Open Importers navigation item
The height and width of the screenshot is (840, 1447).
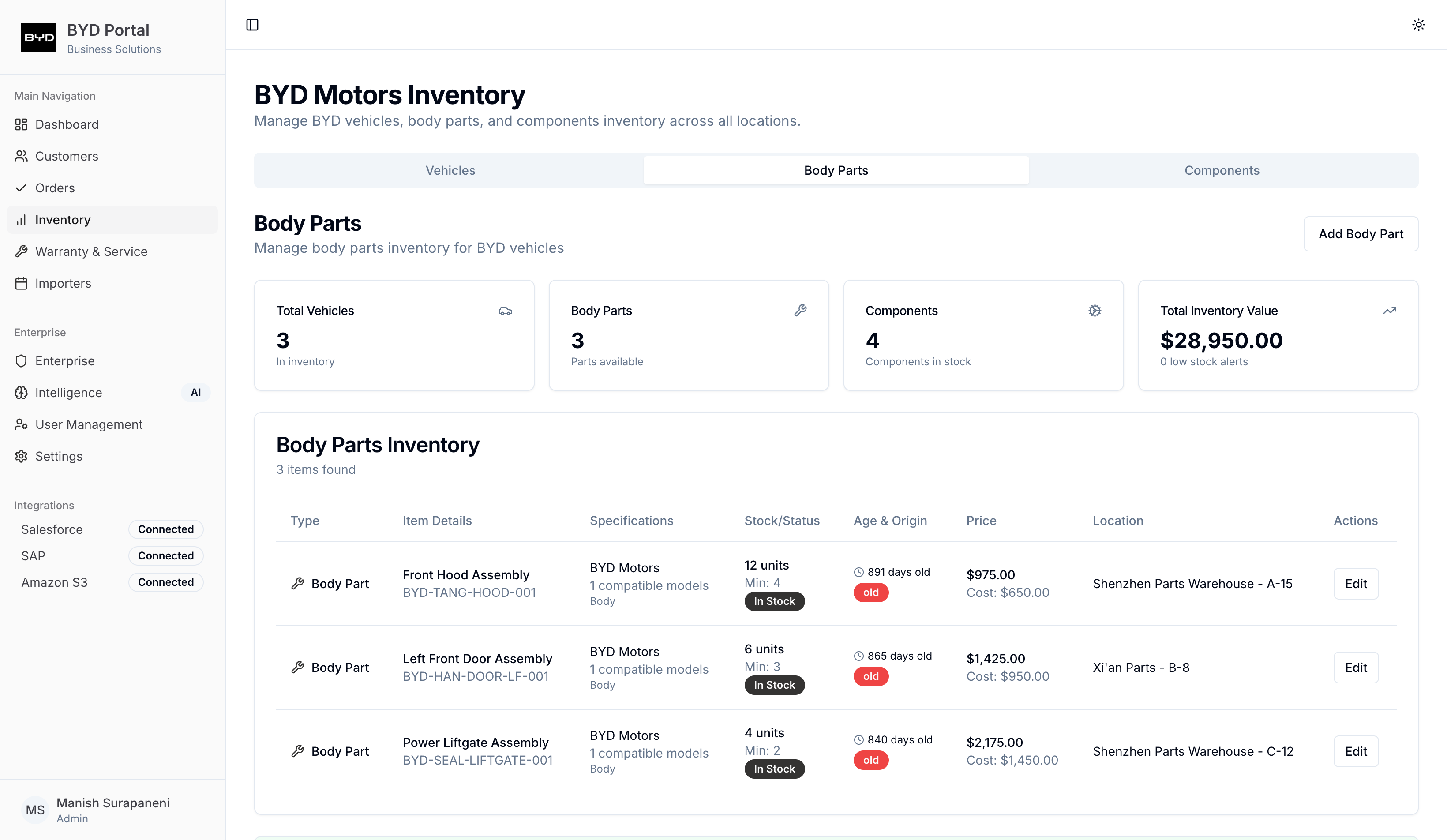point(112,283)
